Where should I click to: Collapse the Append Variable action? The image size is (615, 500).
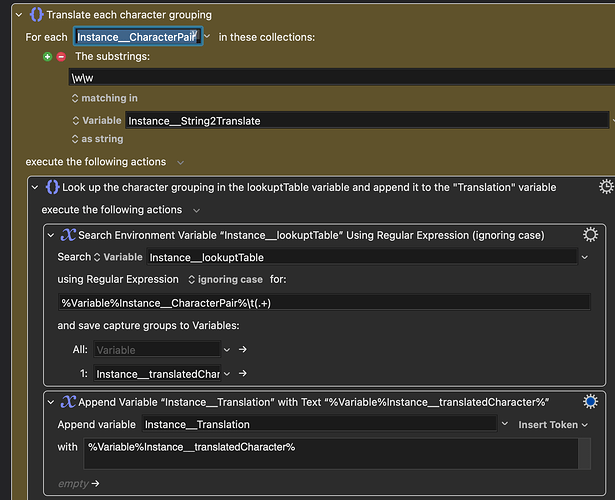pyautogui.click(x=51, y=402)
